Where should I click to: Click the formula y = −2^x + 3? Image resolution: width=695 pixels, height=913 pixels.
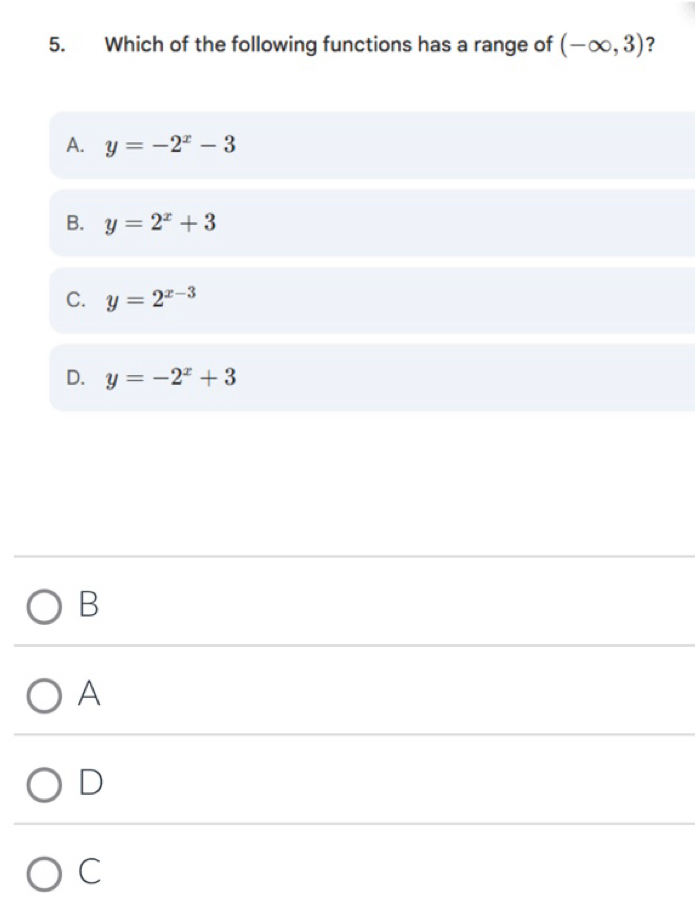172,377
